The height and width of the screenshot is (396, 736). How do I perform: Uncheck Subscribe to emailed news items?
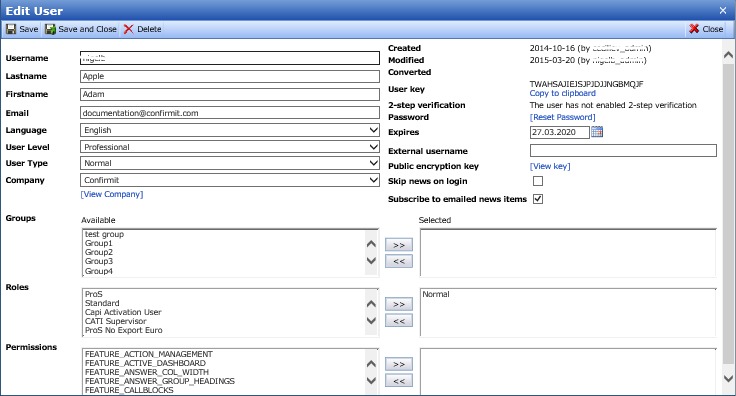pos(538,199)
